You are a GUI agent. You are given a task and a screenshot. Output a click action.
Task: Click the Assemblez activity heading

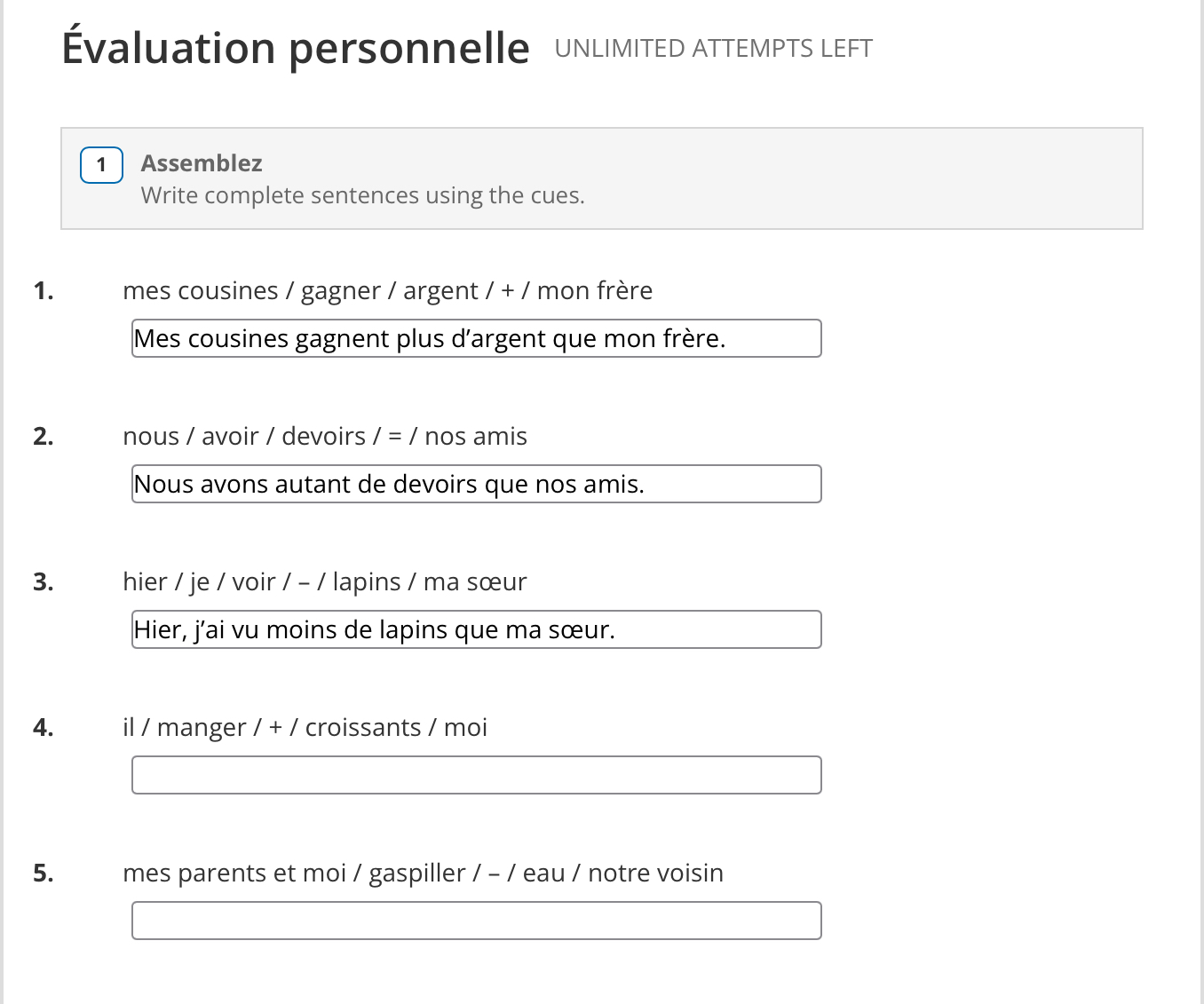pos(202,162)
